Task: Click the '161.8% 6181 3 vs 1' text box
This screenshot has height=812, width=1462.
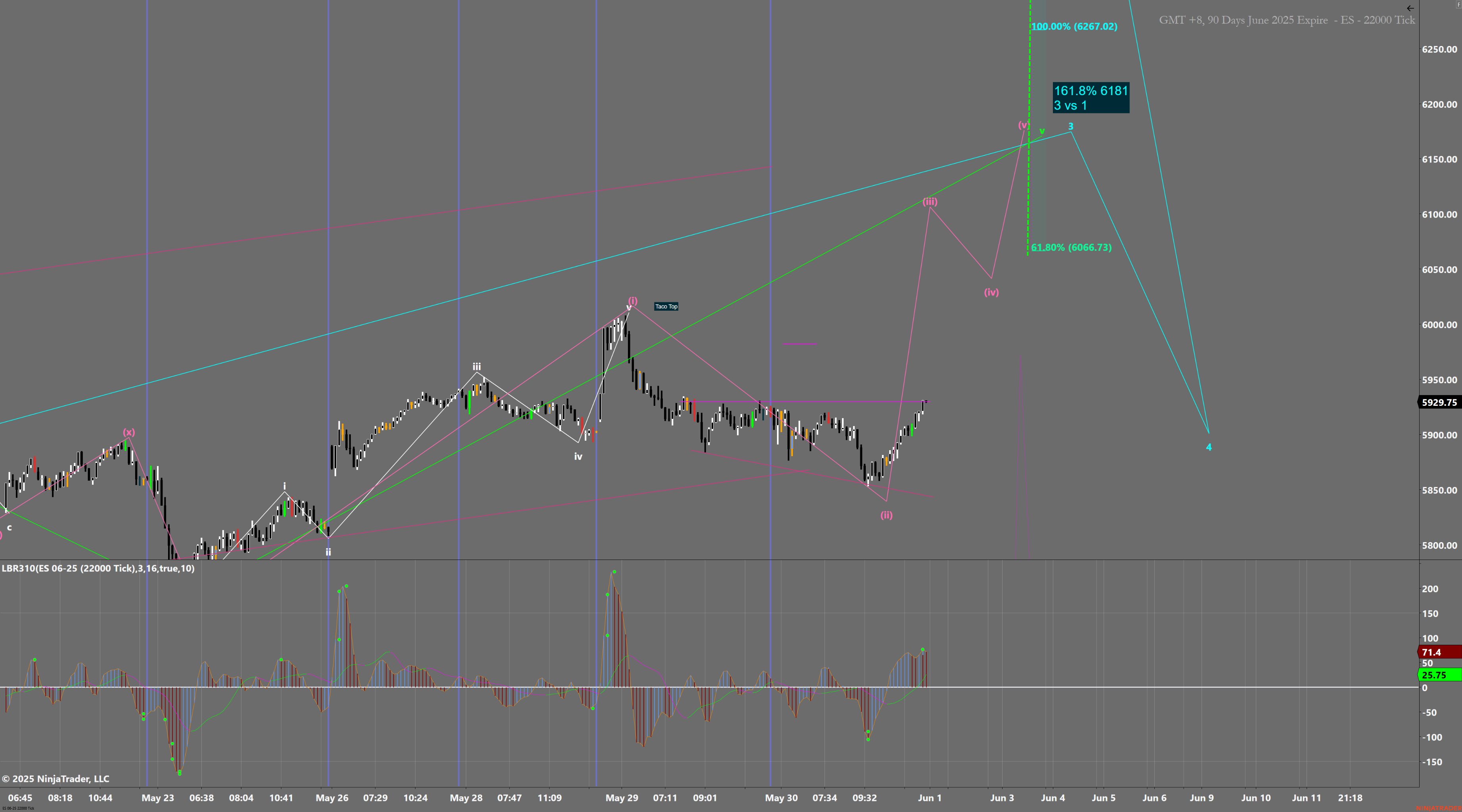Action: pyautogui.click(x=1091, y=97)
